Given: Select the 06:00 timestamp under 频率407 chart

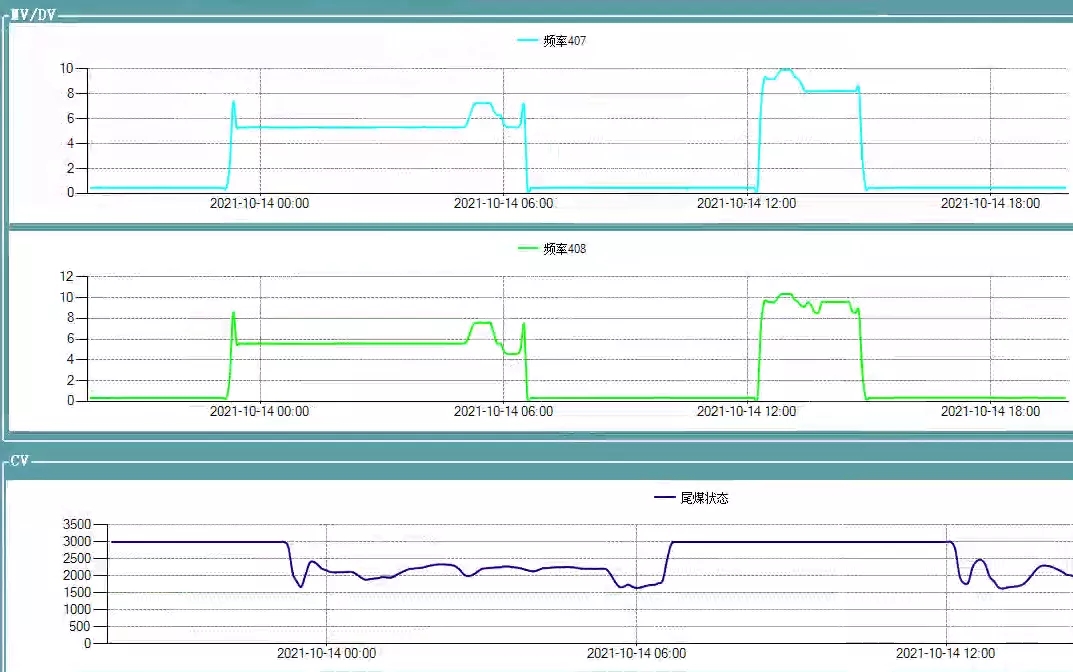Looking at the screenshot, I should (503, 203).
